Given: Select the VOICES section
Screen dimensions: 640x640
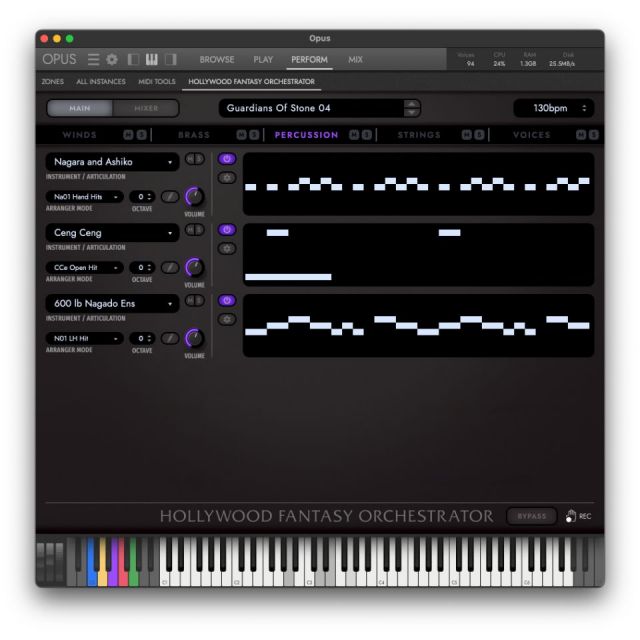Looking at the screenshot, I should [x=532, y=135].
